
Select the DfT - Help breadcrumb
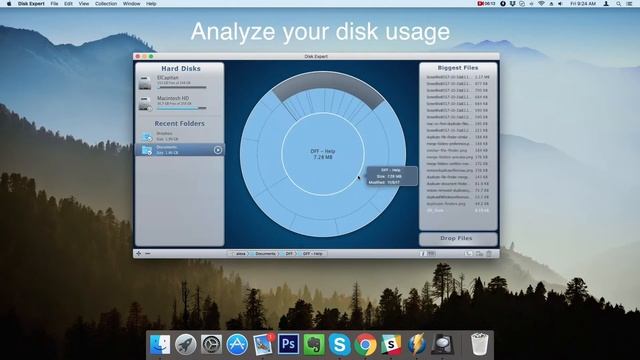coord(312,253)
